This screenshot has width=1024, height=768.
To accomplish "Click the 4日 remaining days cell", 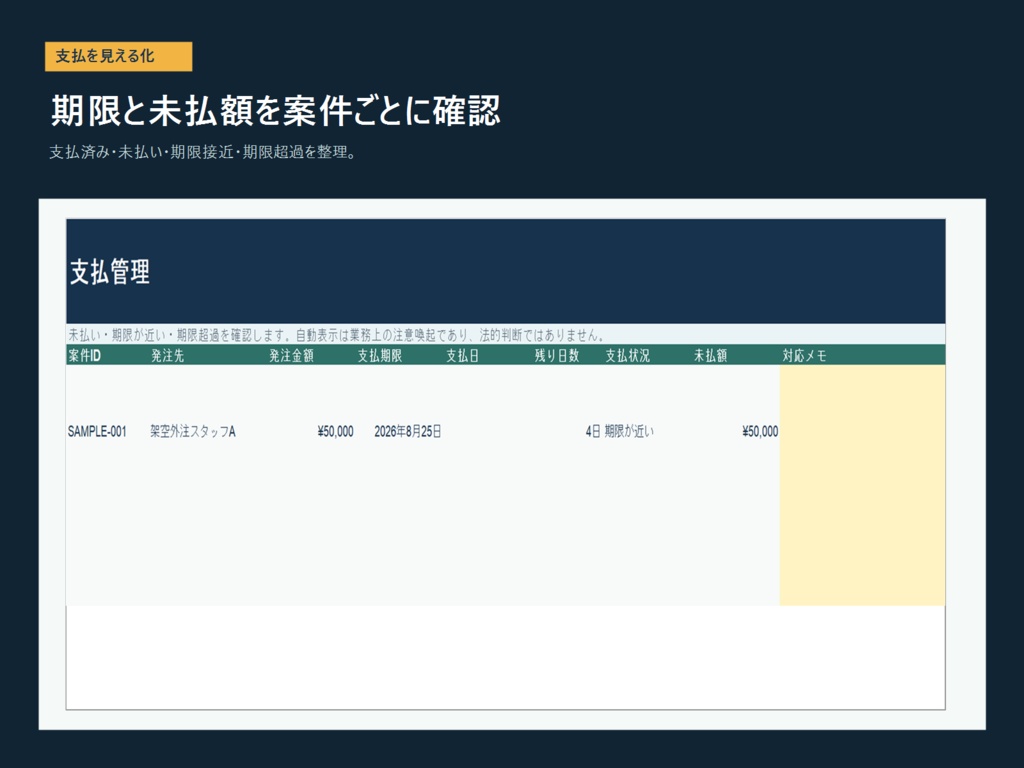I will [x=593, y=432].
